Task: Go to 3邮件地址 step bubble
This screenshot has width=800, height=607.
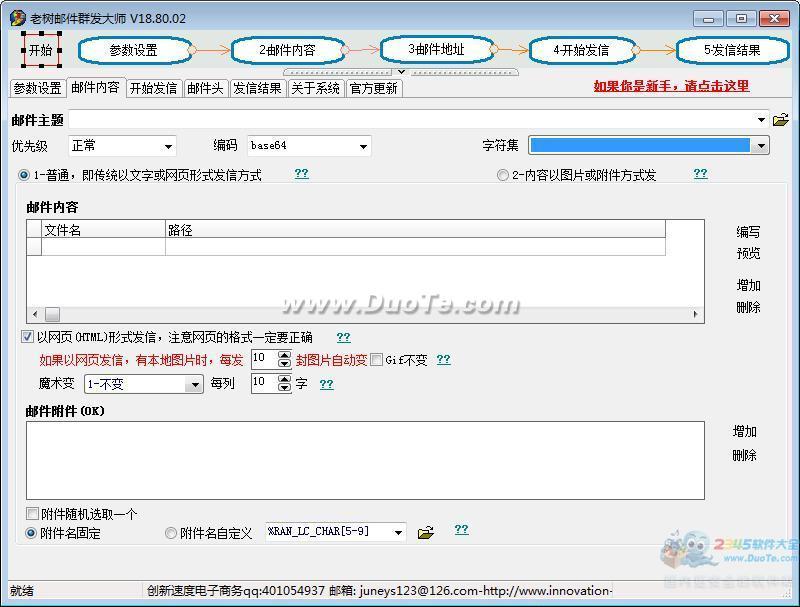Action: tap(438, 49)
